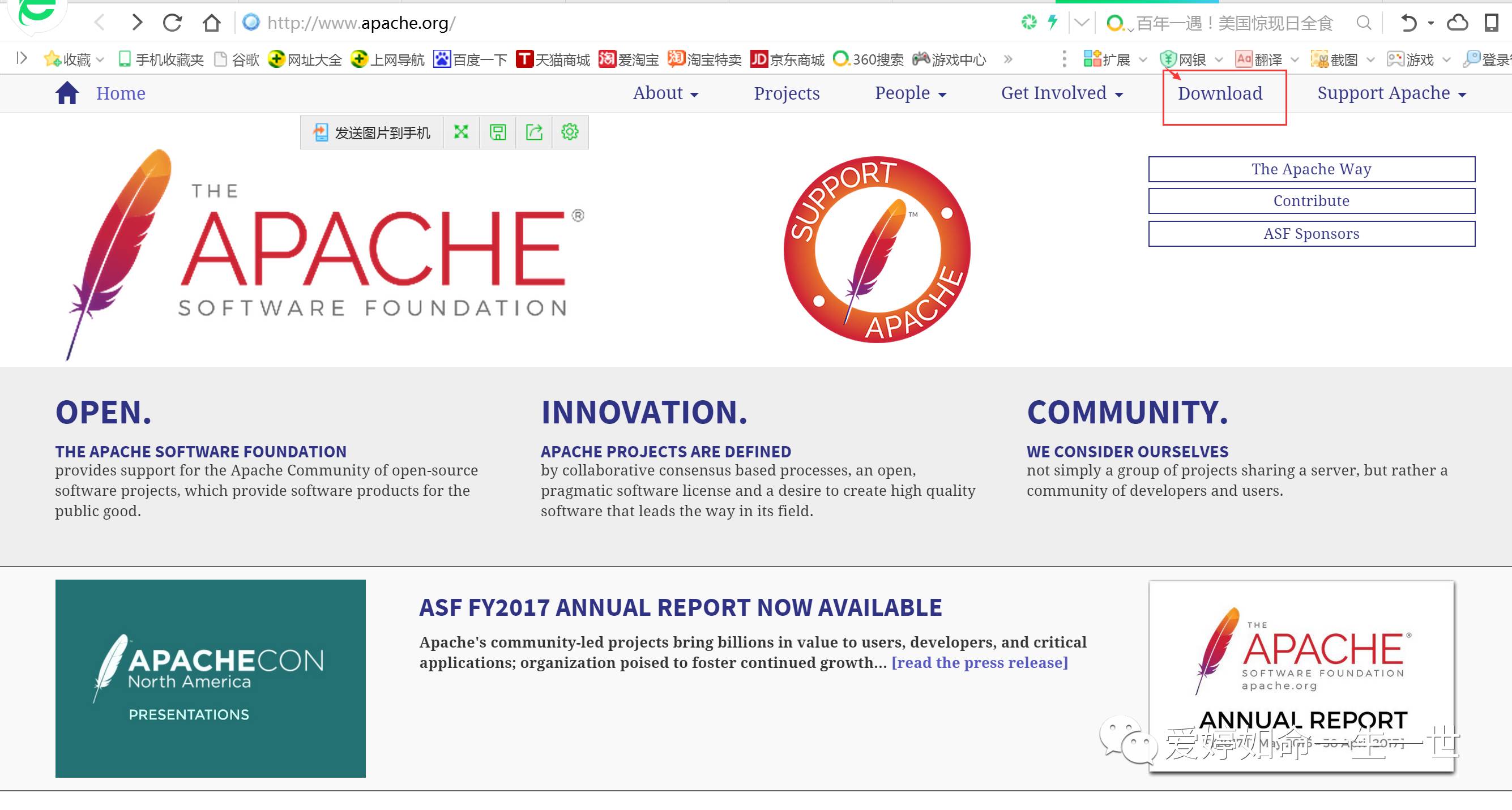Viewport: 1512px width, 810px height.
Task: Click the cloud sync icon
Action: click(1457, 23)
